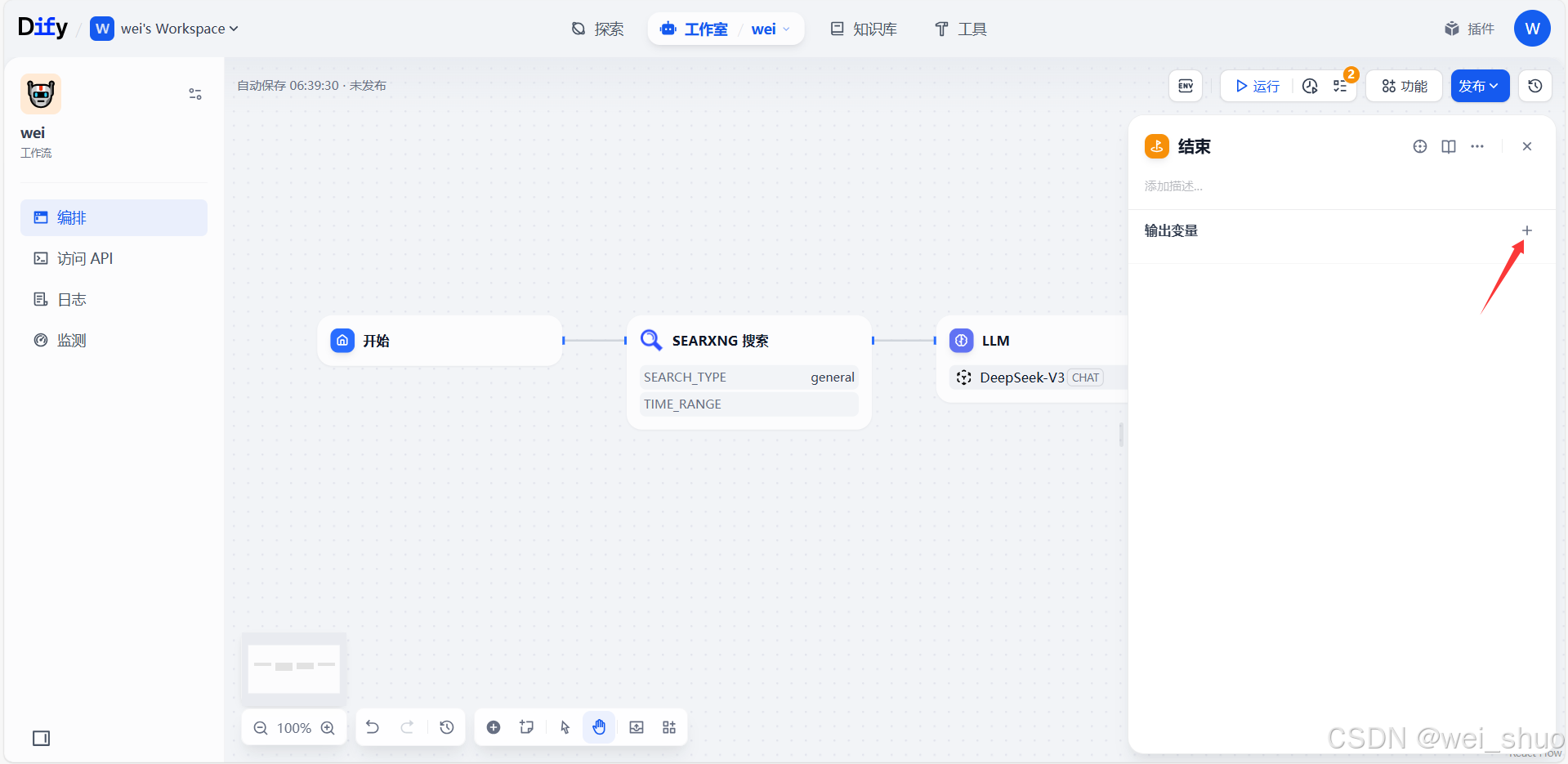Screen dimensions: 1568x764
Task: Open the user avatar W menu
Action: tap(1532, 29)
